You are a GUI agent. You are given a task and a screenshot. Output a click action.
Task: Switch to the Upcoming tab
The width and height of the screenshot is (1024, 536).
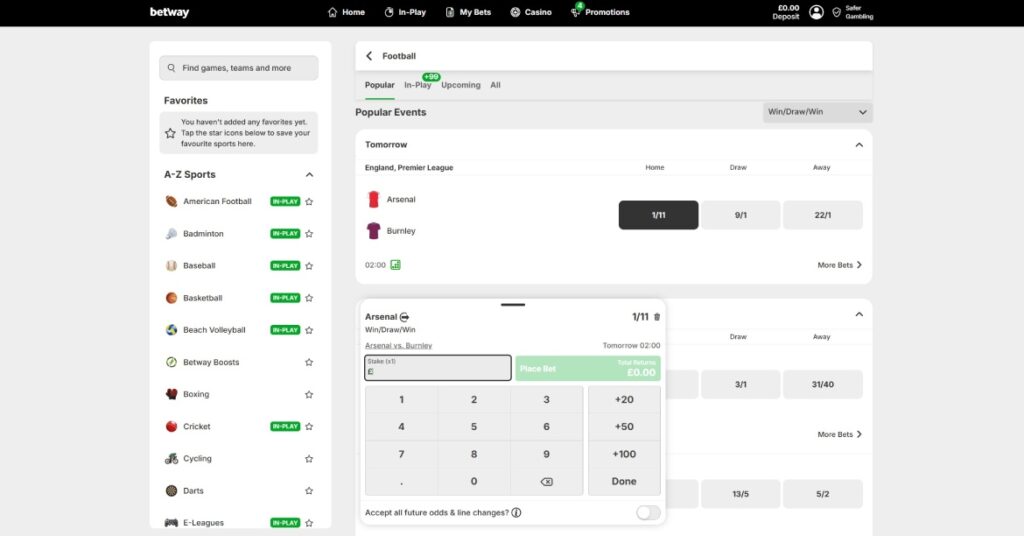pyautogui.click(x=460, y=85)
